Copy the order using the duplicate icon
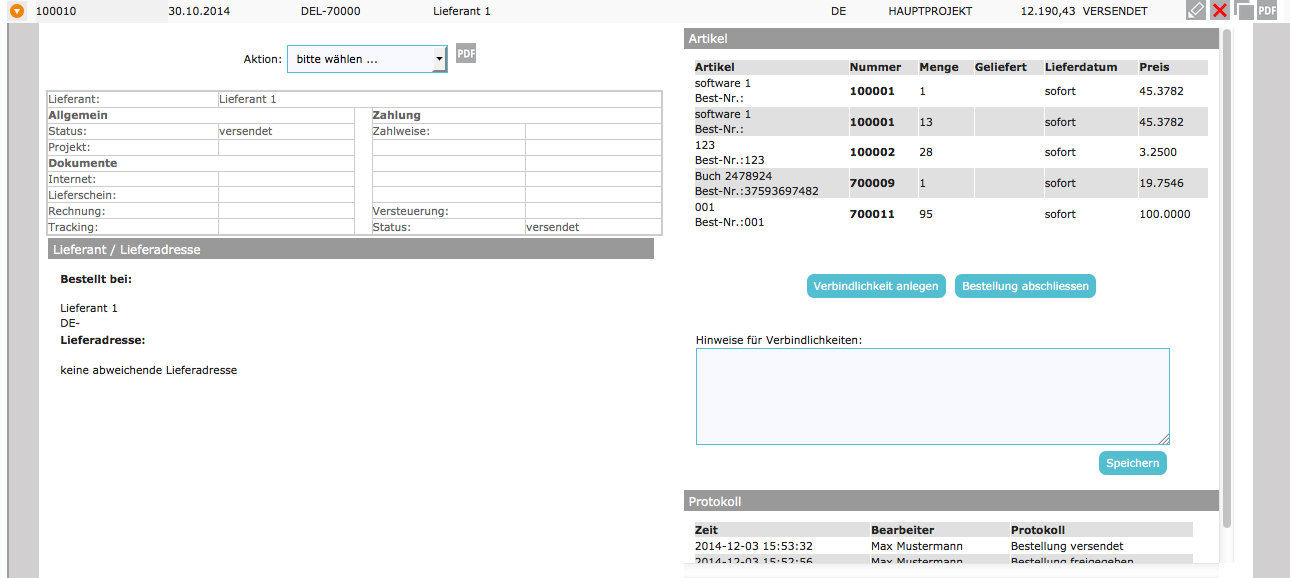This screenshot has height=578, width=1290. click(x=1244, y=10)
